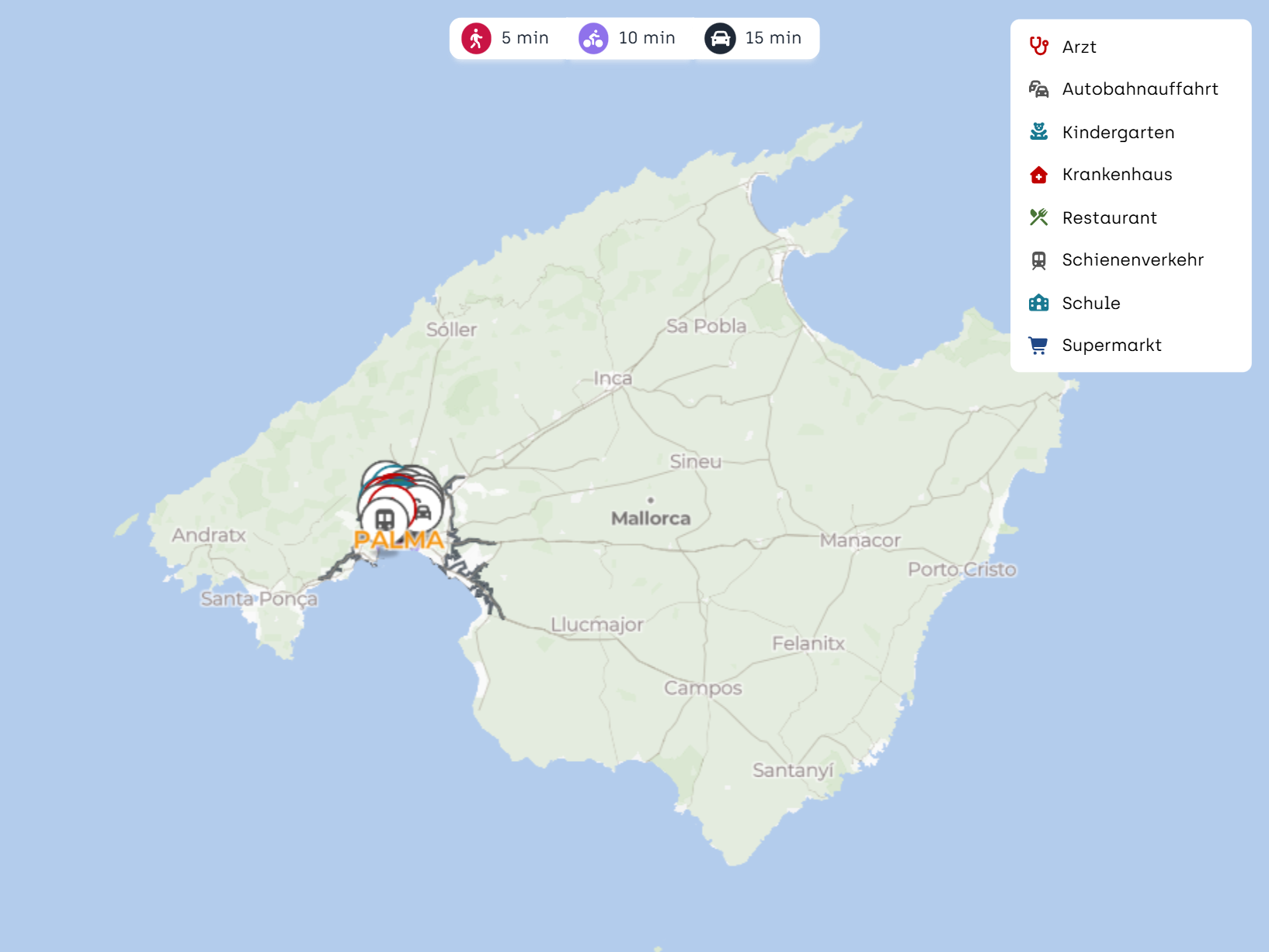The height and width of the screenshot is (952, 1269).
Task: Open the train marker on Palma
Action: (384, 519)
